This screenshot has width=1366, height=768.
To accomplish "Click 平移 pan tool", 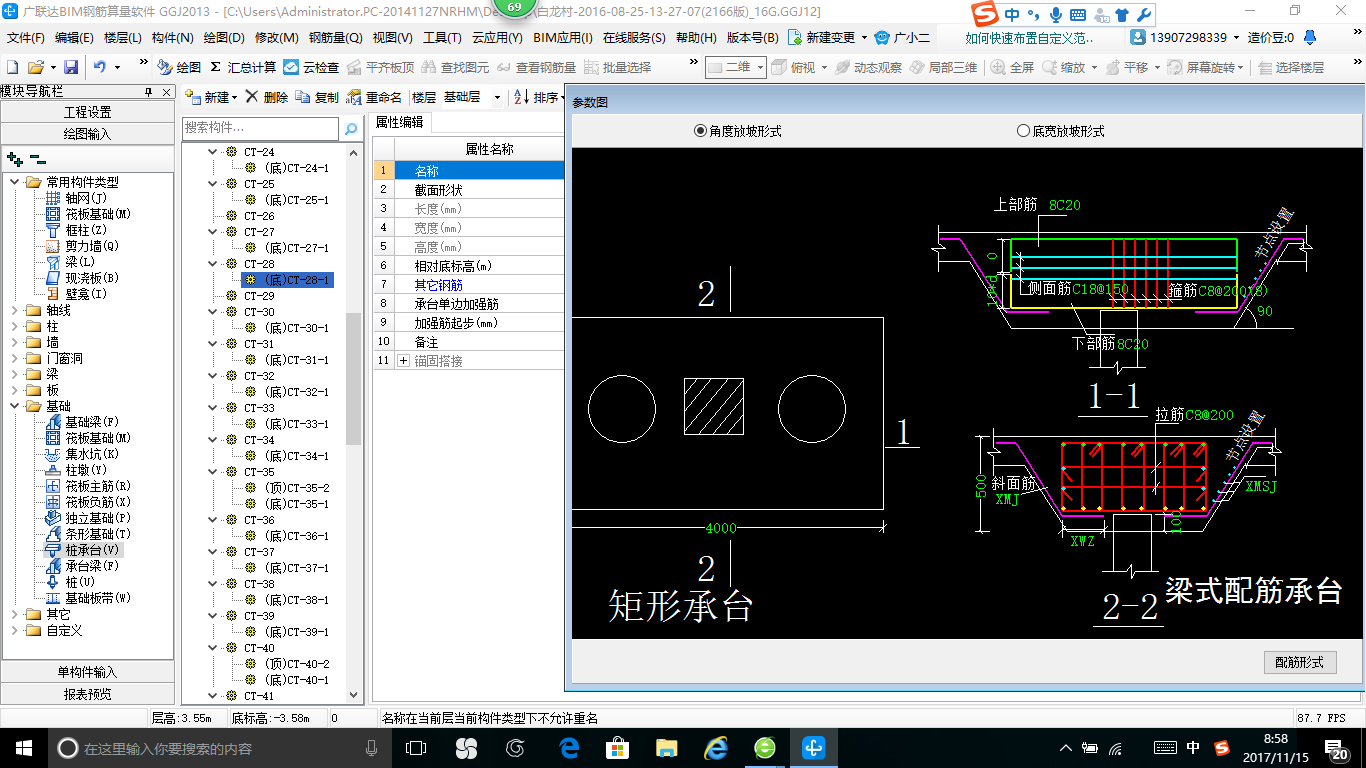I will (x=1126, y=67).
